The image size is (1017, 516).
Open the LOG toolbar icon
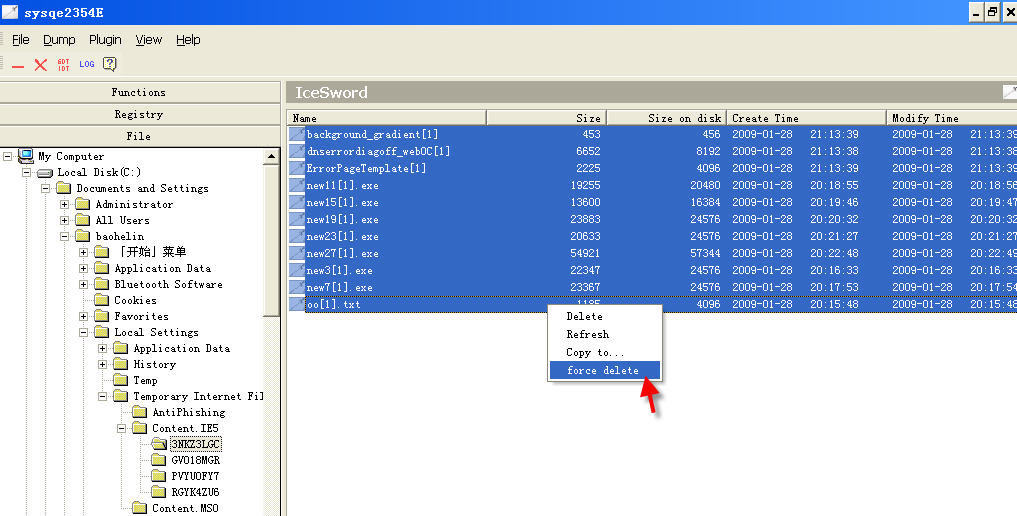coord(87,65)
